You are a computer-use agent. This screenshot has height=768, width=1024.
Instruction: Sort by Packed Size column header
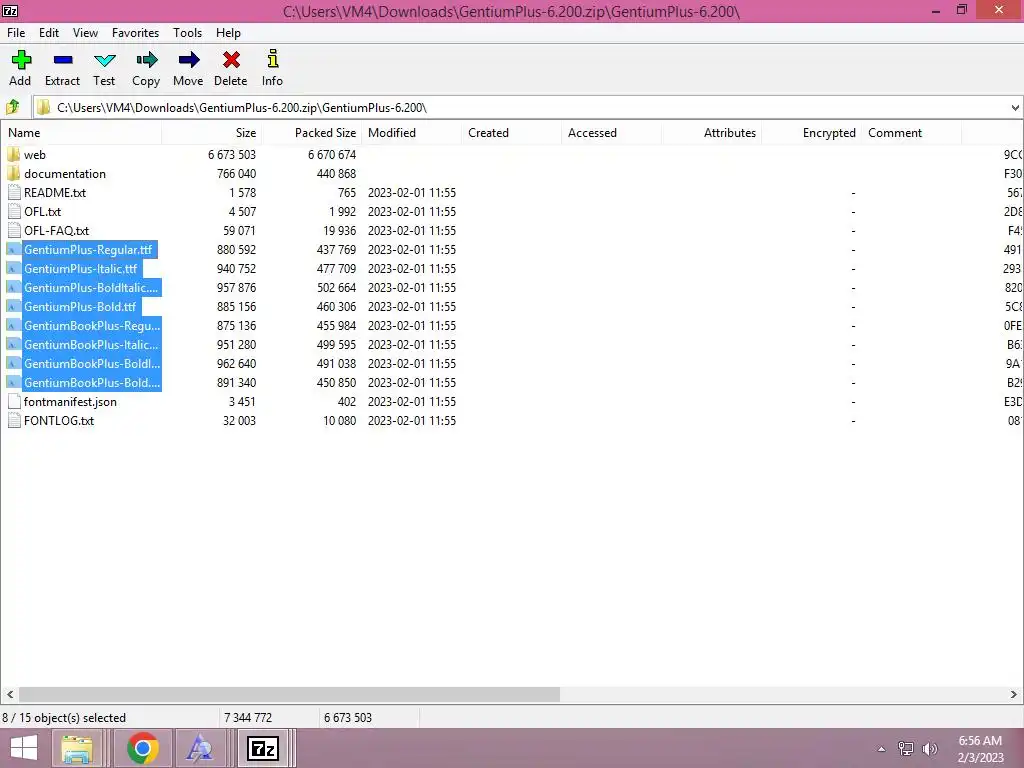(312, 133)
